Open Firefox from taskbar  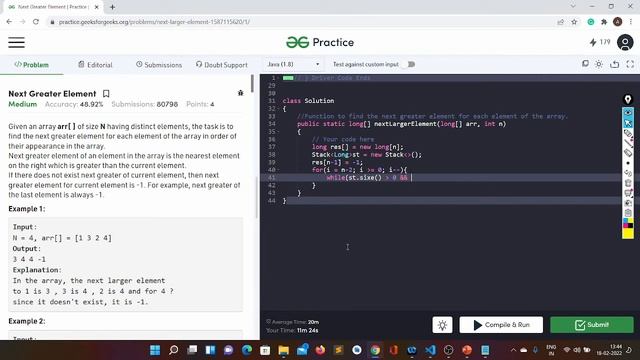(320, 350)
